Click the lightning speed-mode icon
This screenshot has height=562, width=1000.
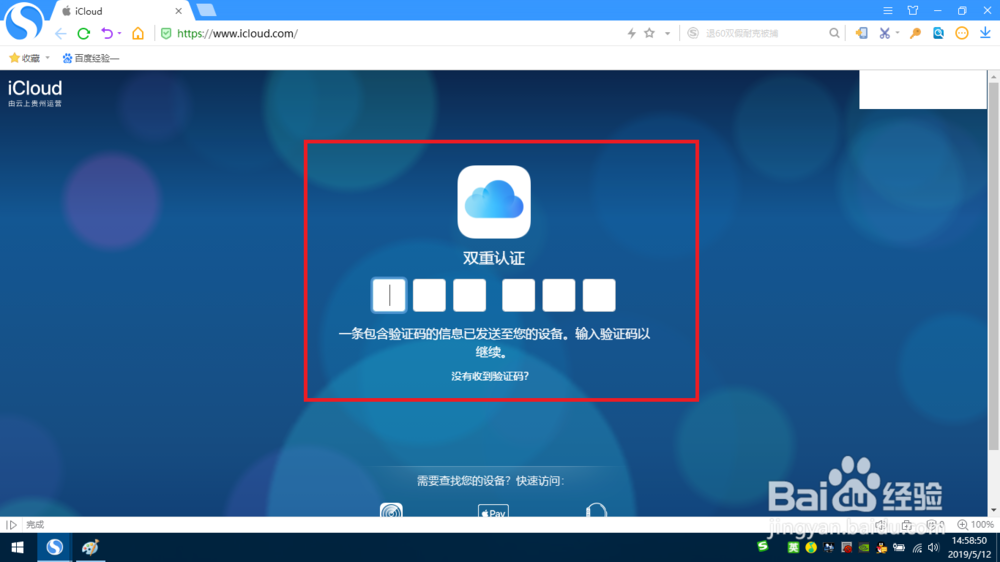[631, 33]
